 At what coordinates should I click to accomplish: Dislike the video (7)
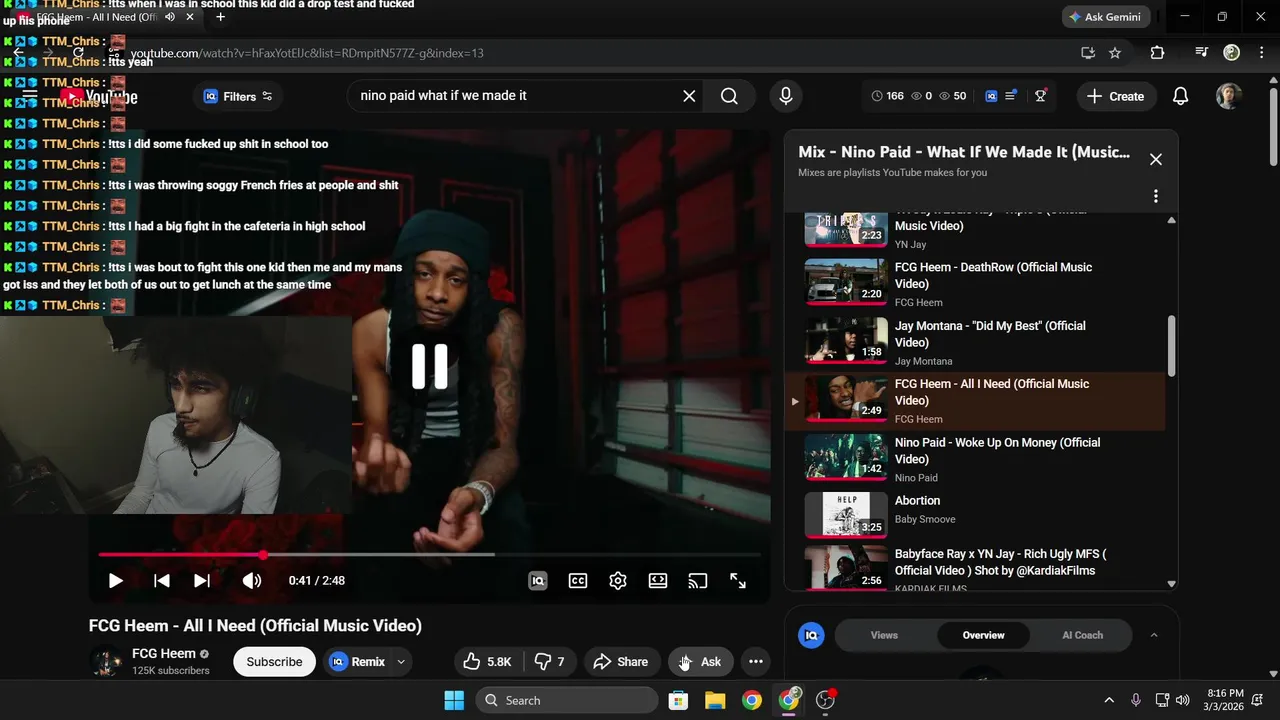click(x=549, y=662)
